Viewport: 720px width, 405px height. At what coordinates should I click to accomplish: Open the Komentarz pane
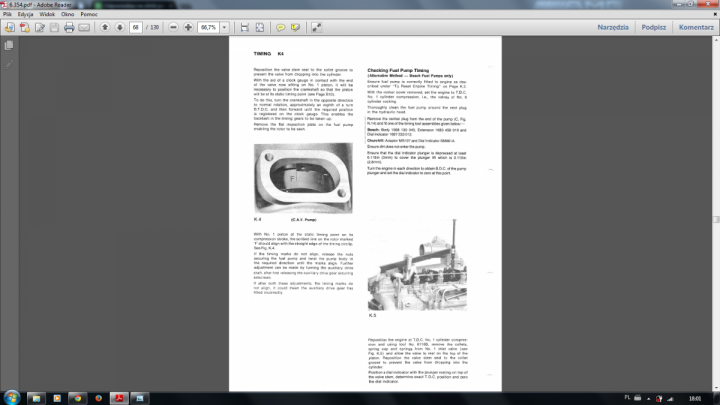click(695, 27)
